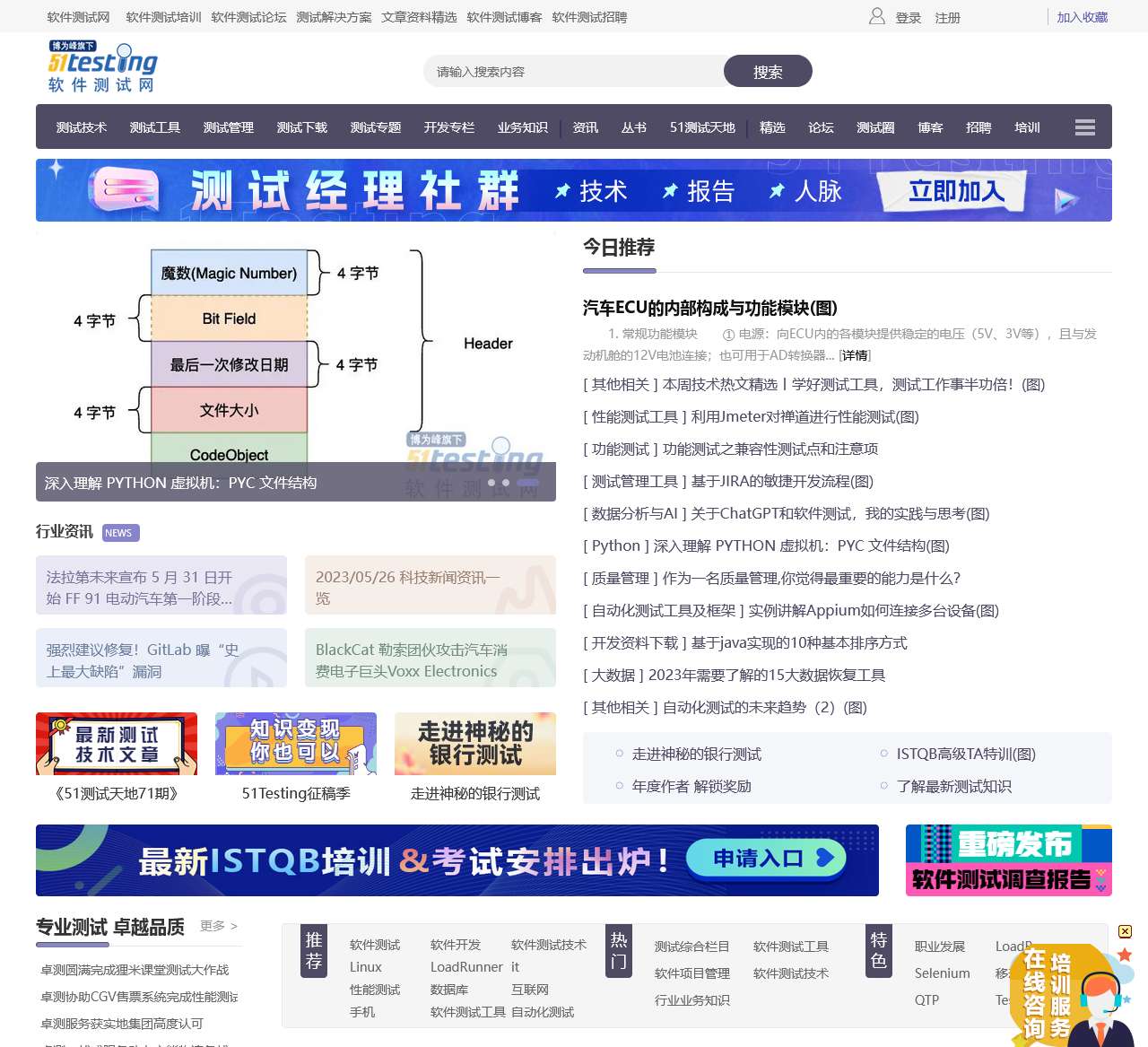
Task: Click the 搜索 button
Action: point(768,72)
